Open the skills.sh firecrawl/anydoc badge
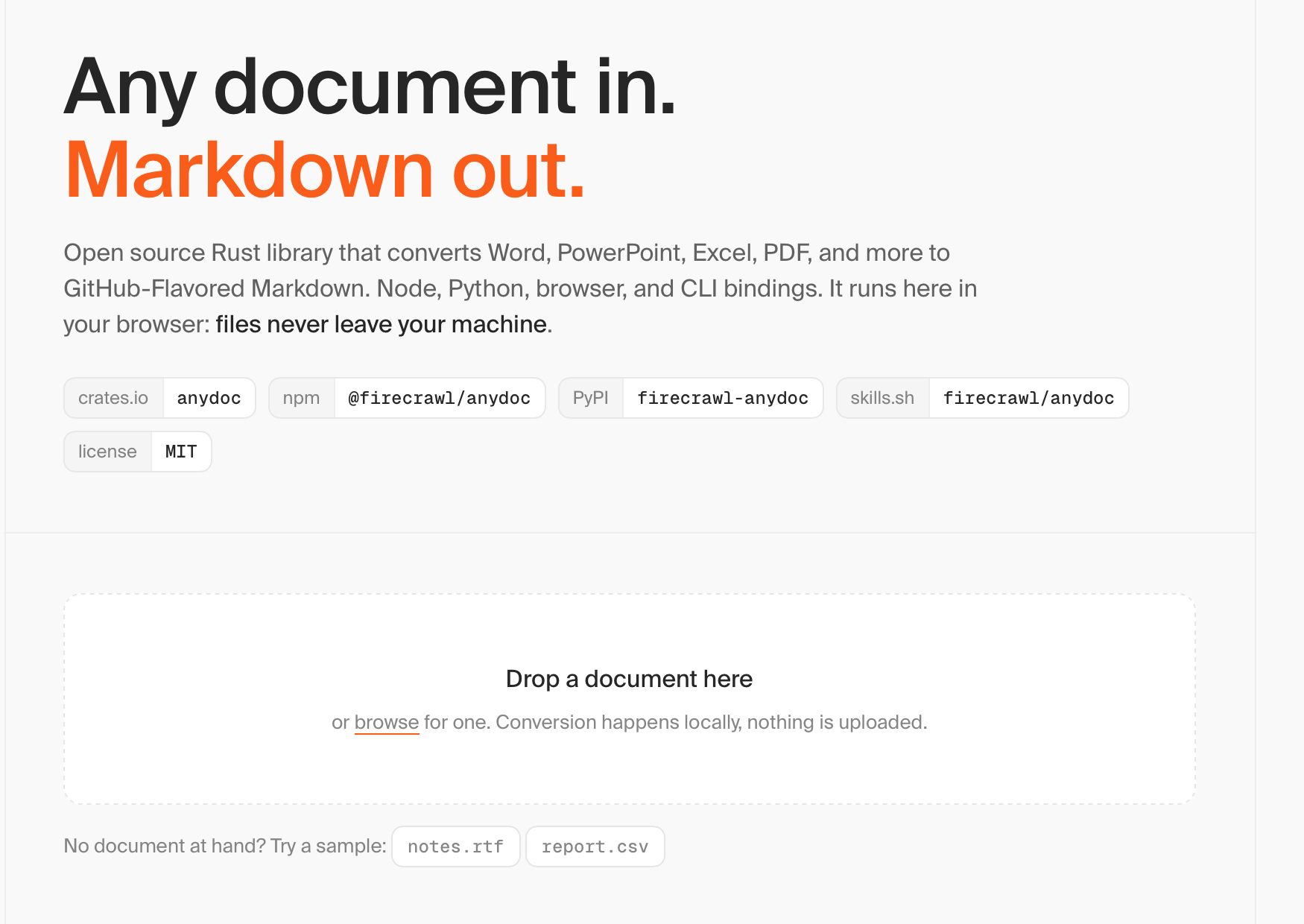This screenshot has width=1304, height=924. point(982,398)
